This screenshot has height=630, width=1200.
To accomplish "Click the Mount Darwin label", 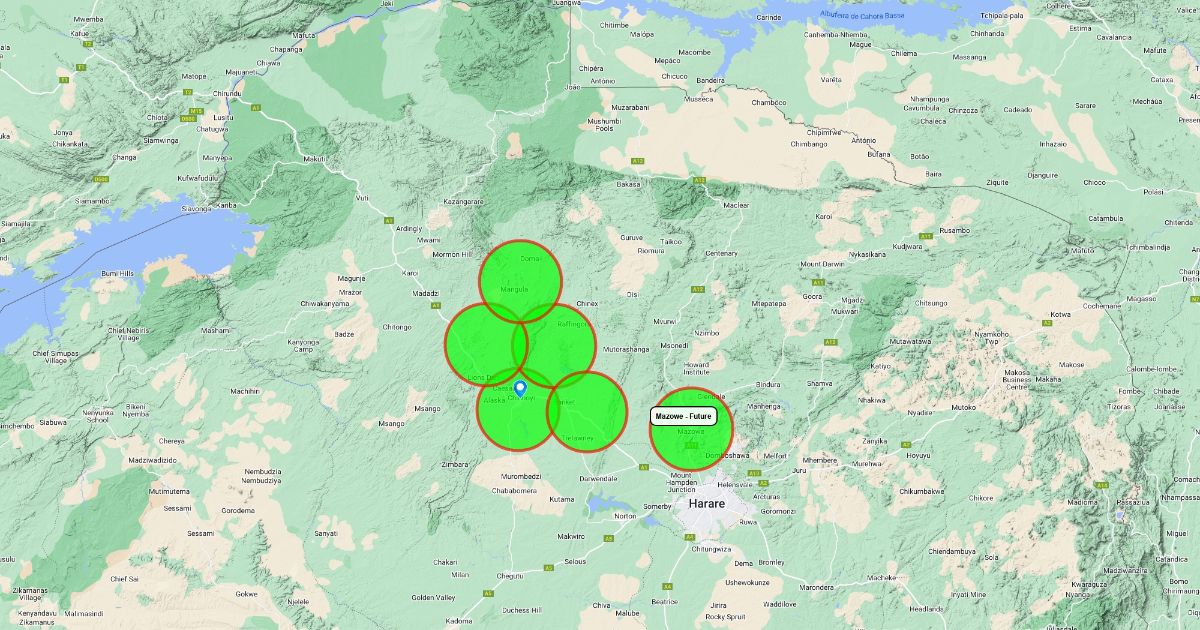I will click(824, 263).
